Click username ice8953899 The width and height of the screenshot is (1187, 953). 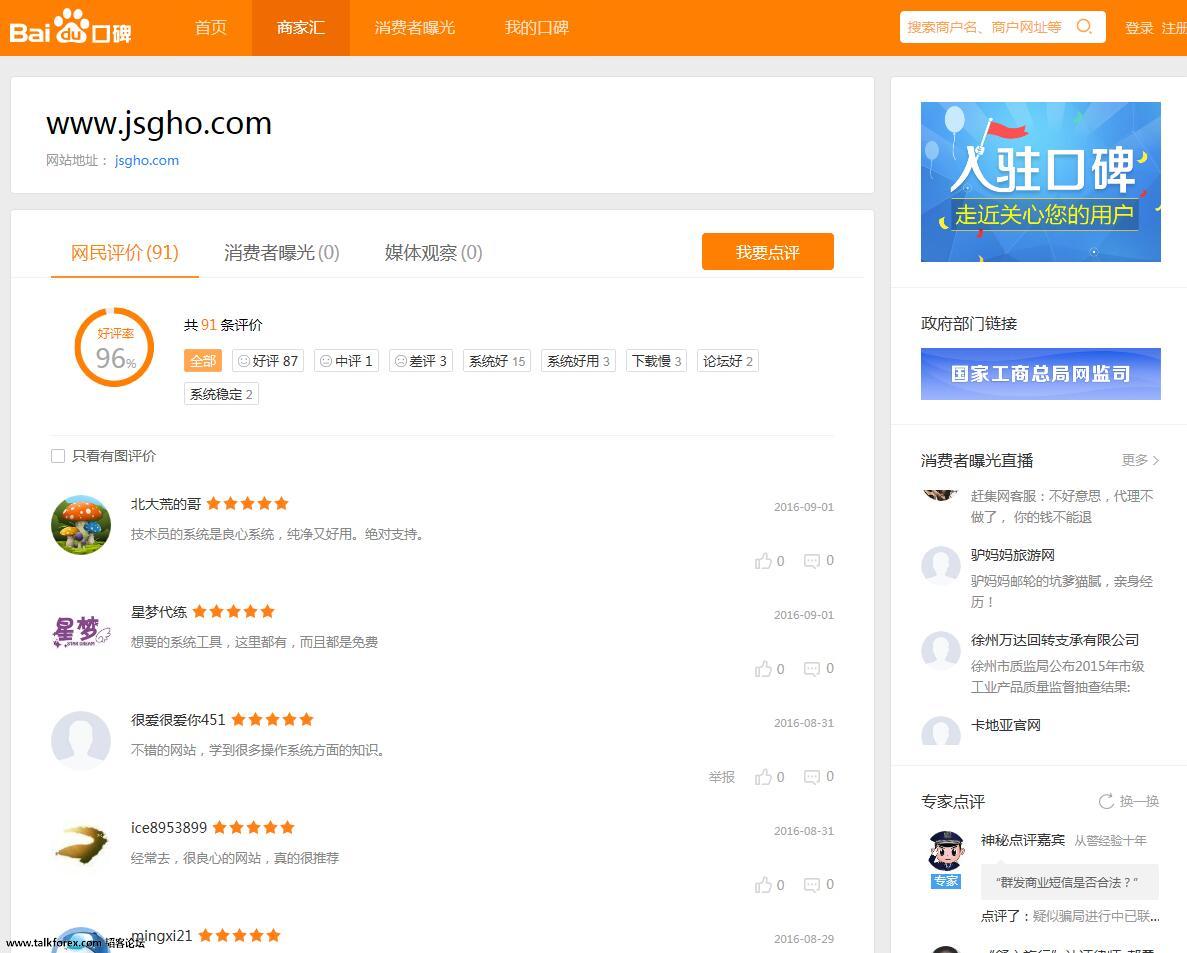tap(169, 827)
